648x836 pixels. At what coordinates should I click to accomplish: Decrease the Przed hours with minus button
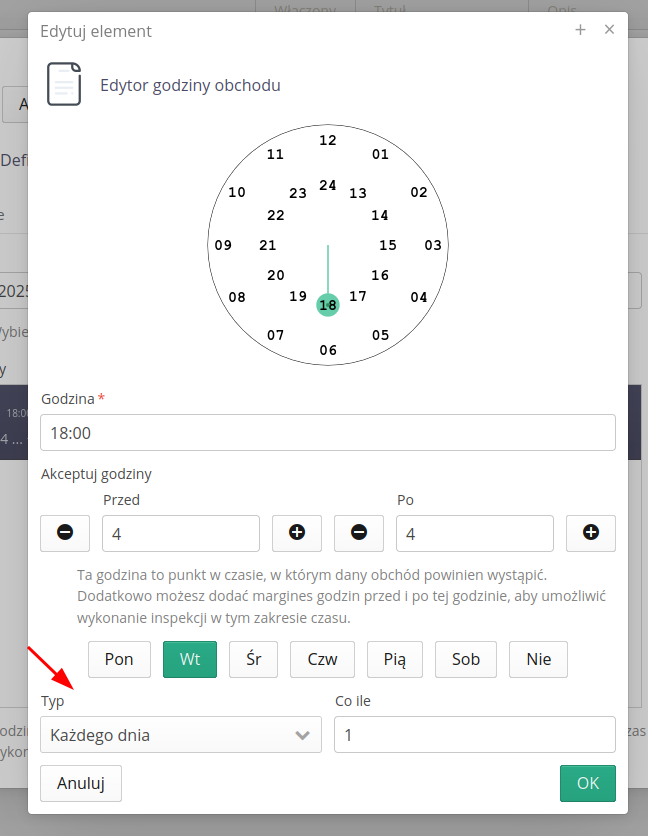click(x=65, y=533)
